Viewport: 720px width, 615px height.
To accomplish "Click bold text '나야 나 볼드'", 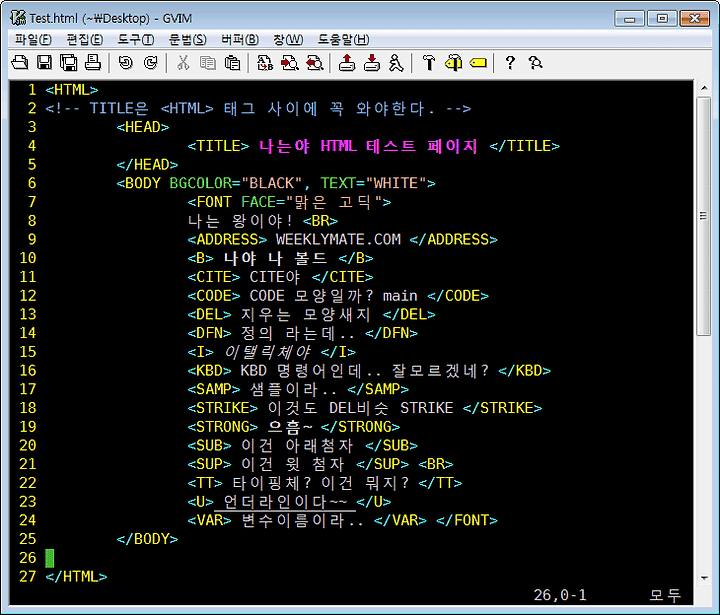I will pos(276,258).
